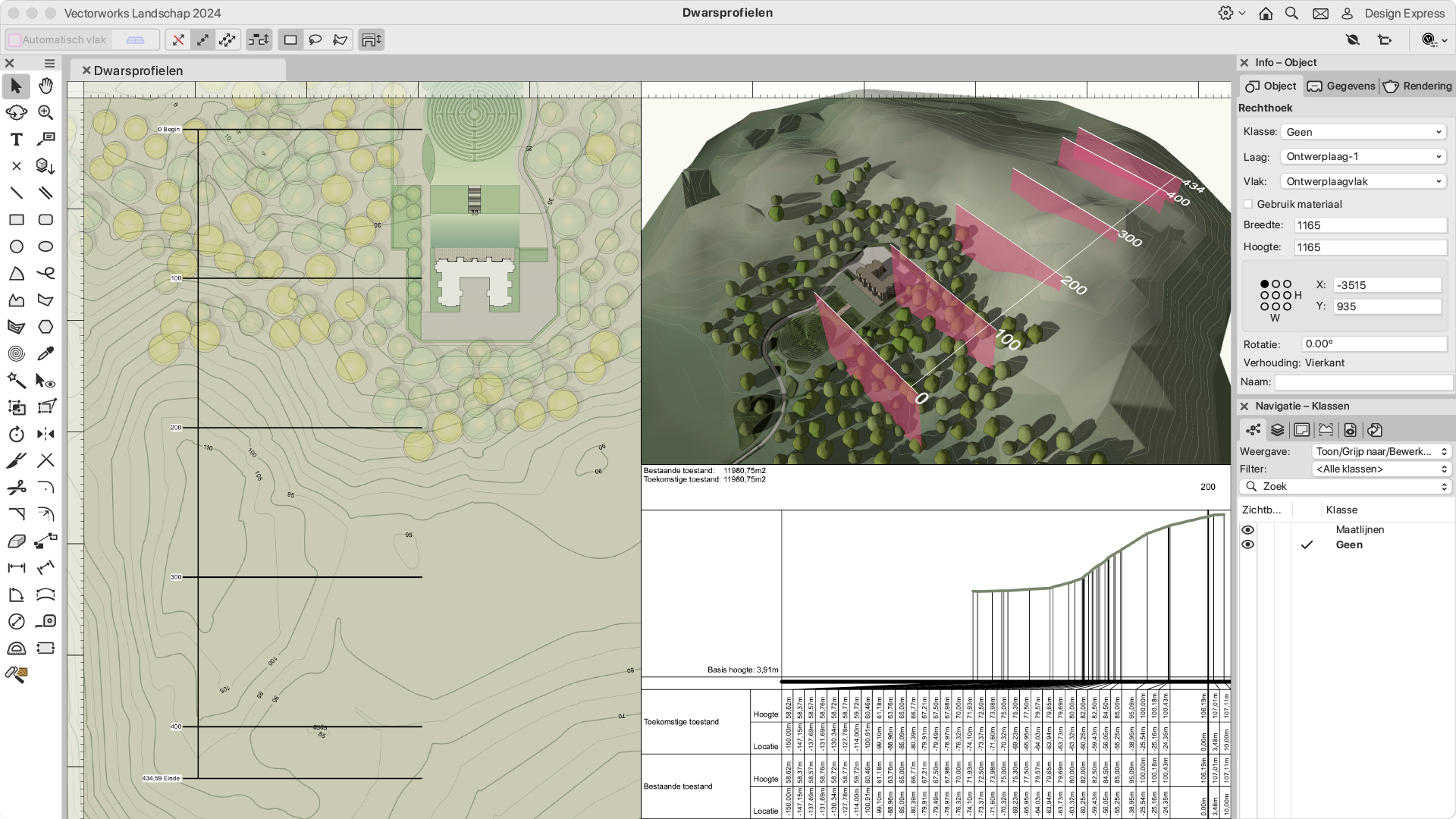Select the Eyedropper tool
1456x819 pixels.
(x=45, y=353)
